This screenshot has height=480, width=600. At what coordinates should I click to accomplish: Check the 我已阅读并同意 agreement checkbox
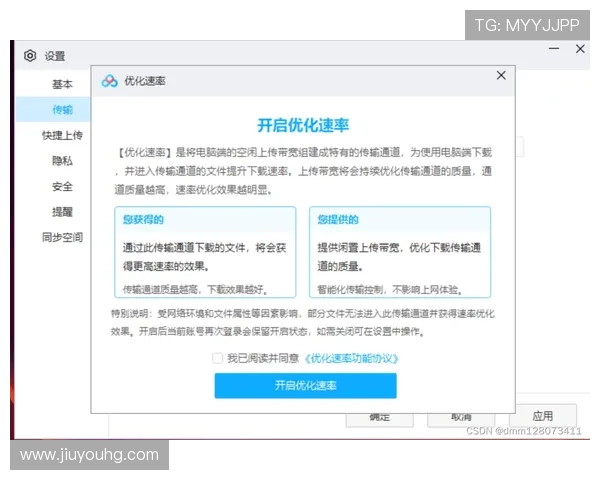point(217,358)
